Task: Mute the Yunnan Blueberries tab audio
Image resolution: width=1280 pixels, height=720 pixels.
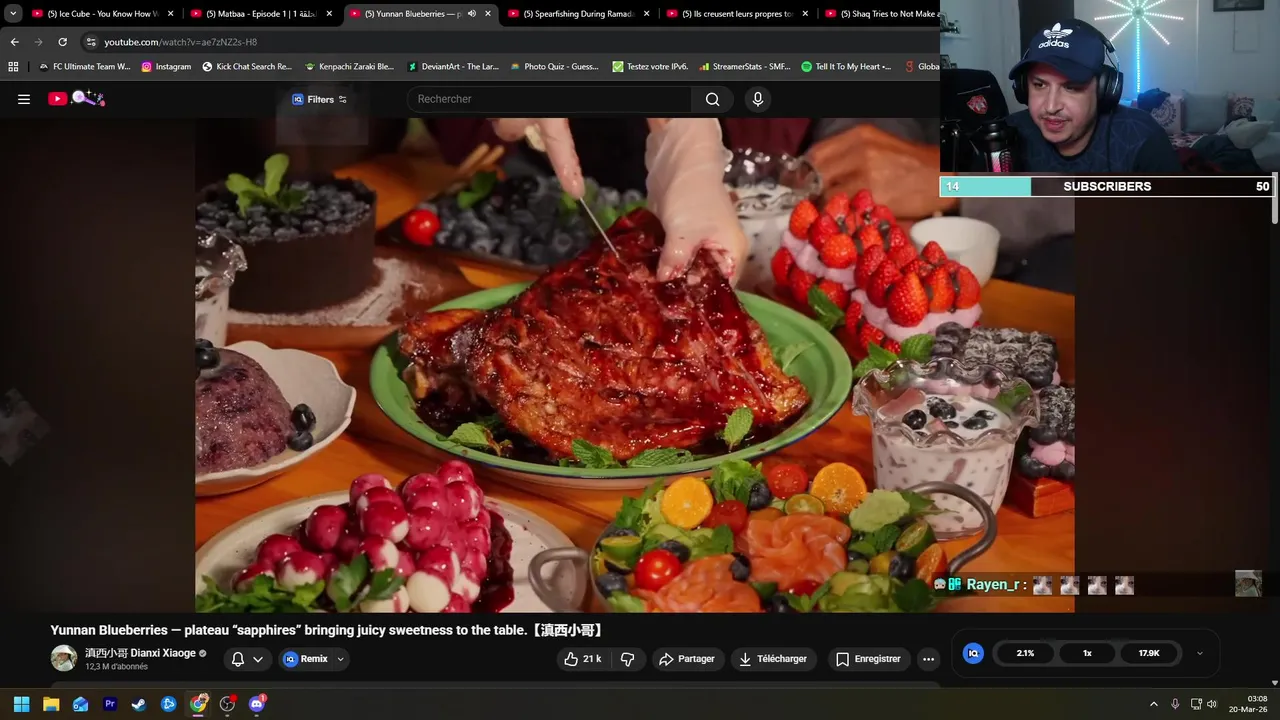Action: pos(471,14)
